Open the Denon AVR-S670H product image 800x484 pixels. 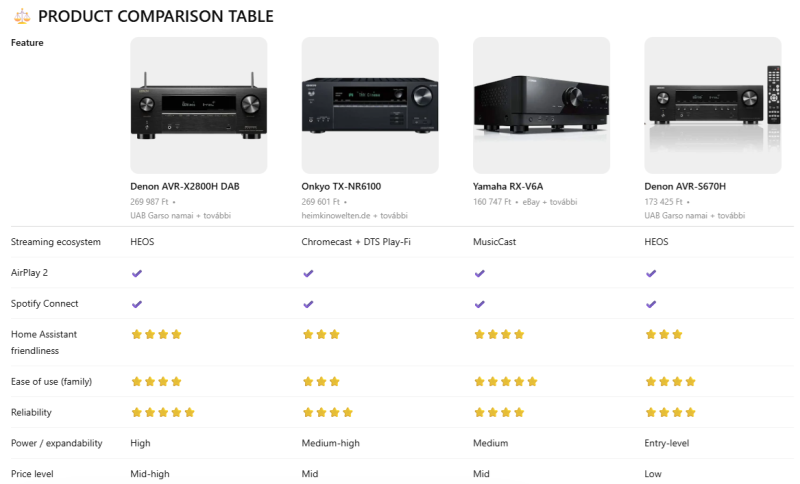pyautogui.click(x=712, y=105)
